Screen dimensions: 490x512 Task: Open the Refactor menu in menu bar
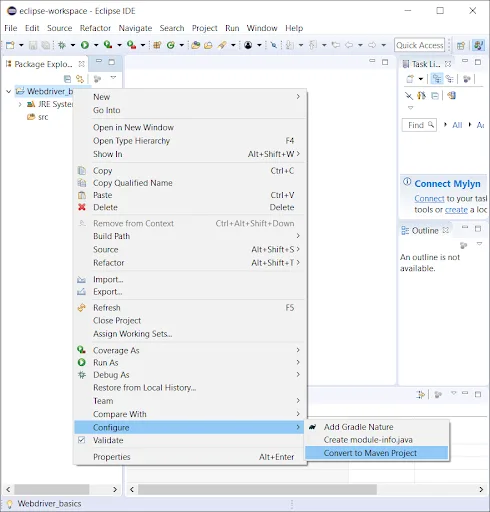pyautogui.click(x=95, y=28)
